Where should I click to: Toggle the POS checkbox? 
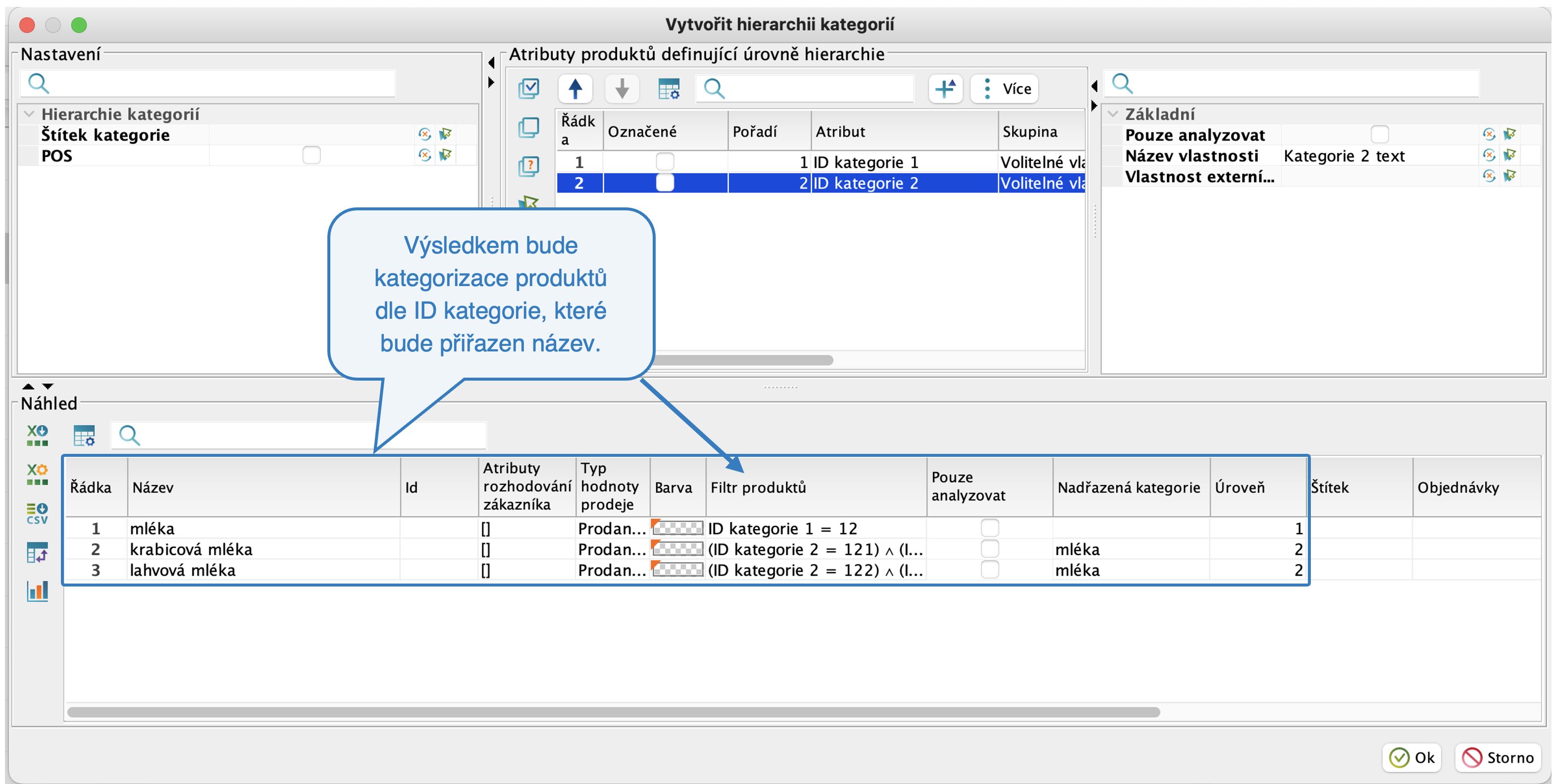click(x=311, y=155)
